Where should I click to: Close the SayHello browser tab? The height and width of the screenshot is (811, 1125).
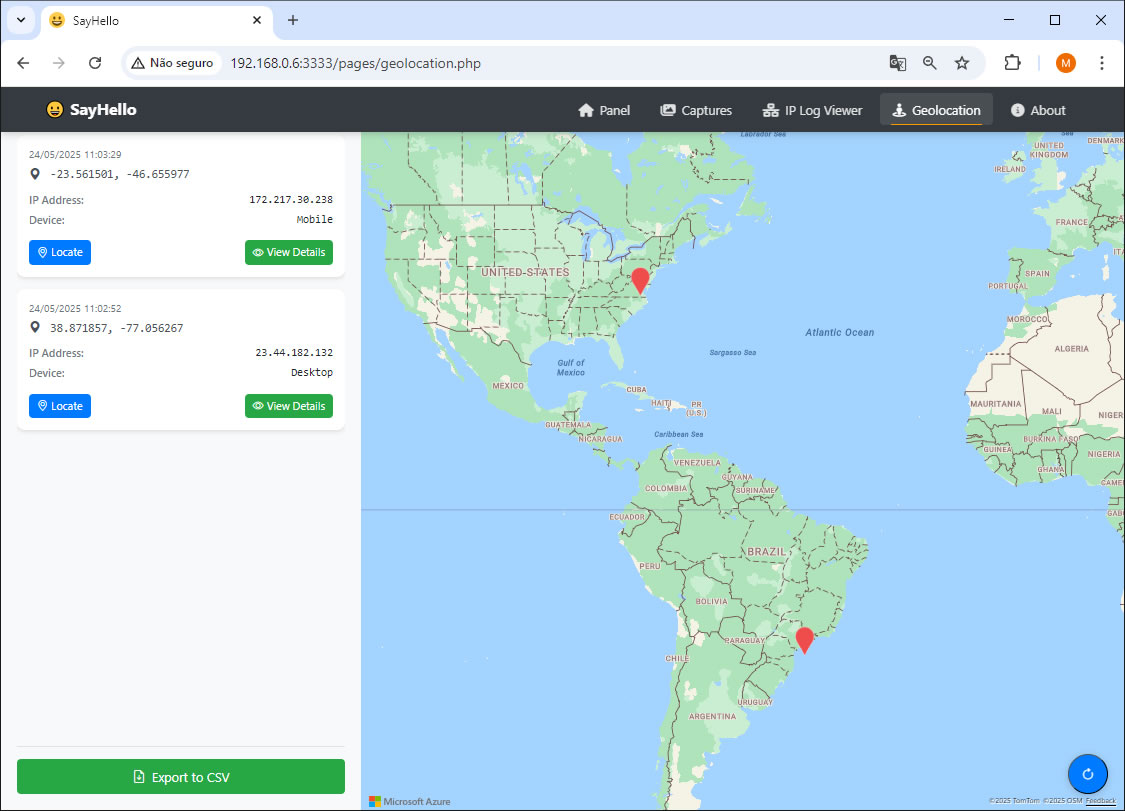click(x=257, y=21)
